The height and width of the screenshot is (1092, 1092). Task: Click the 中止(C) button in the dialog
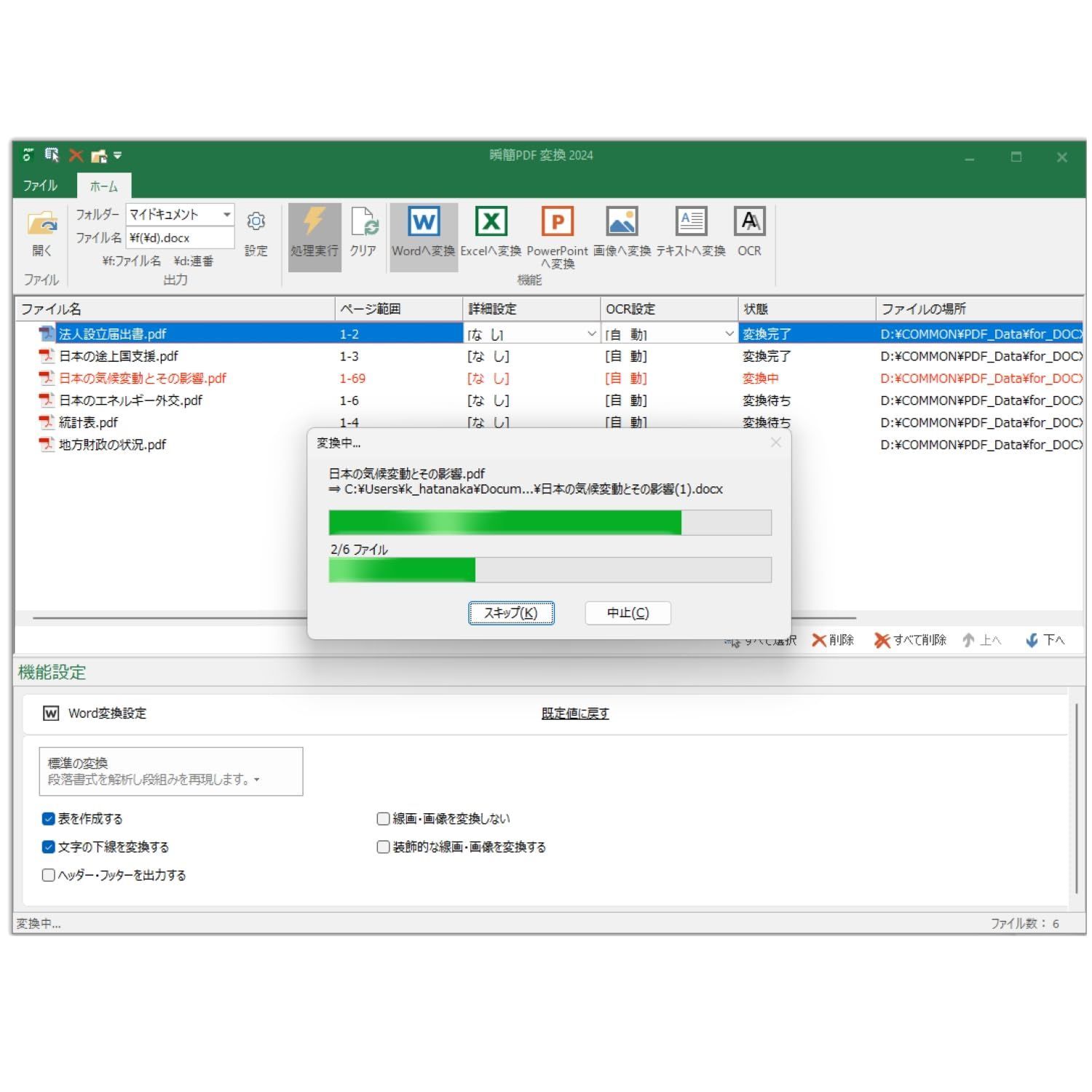[x=628, y=613]
